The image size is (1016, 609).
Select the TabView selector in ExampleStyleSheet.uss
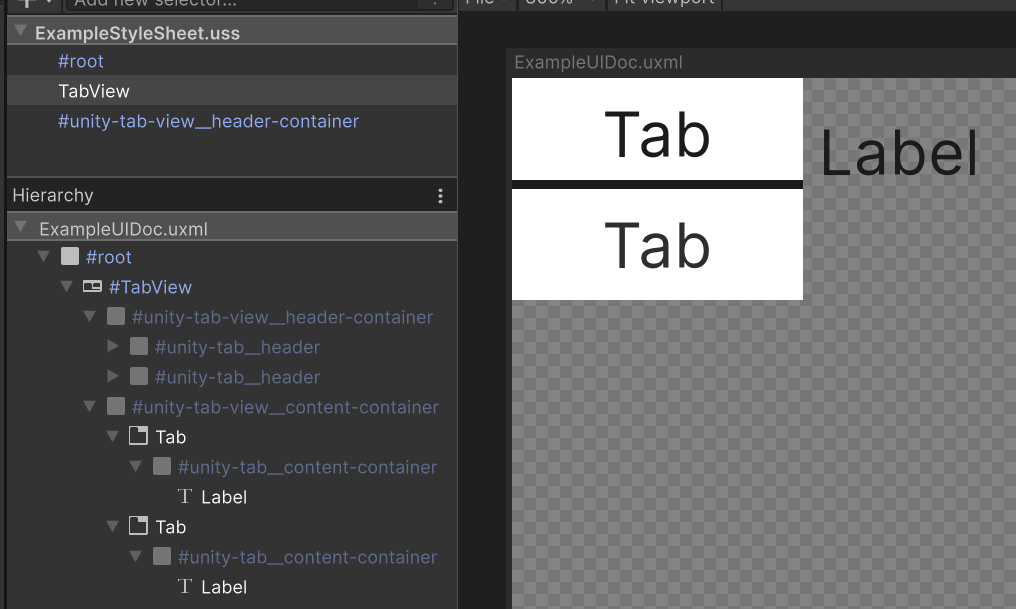[93, 91]
